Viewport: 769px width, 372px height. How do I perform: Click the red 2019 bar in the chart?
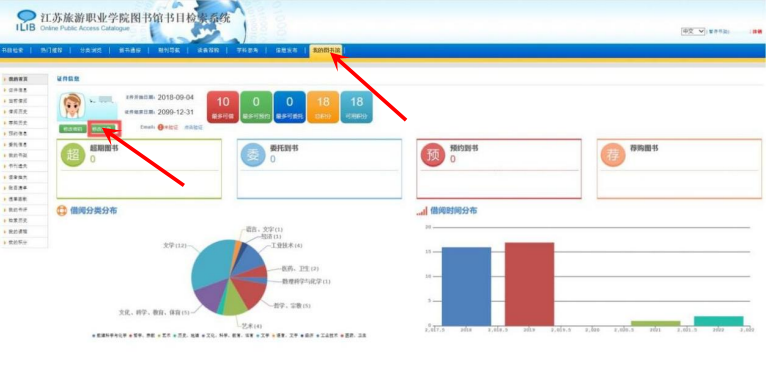[529, 284]
